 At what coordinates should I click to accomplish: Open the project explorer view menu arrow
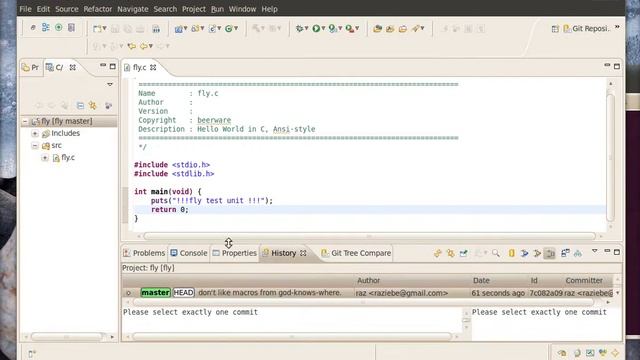(110, 84)
